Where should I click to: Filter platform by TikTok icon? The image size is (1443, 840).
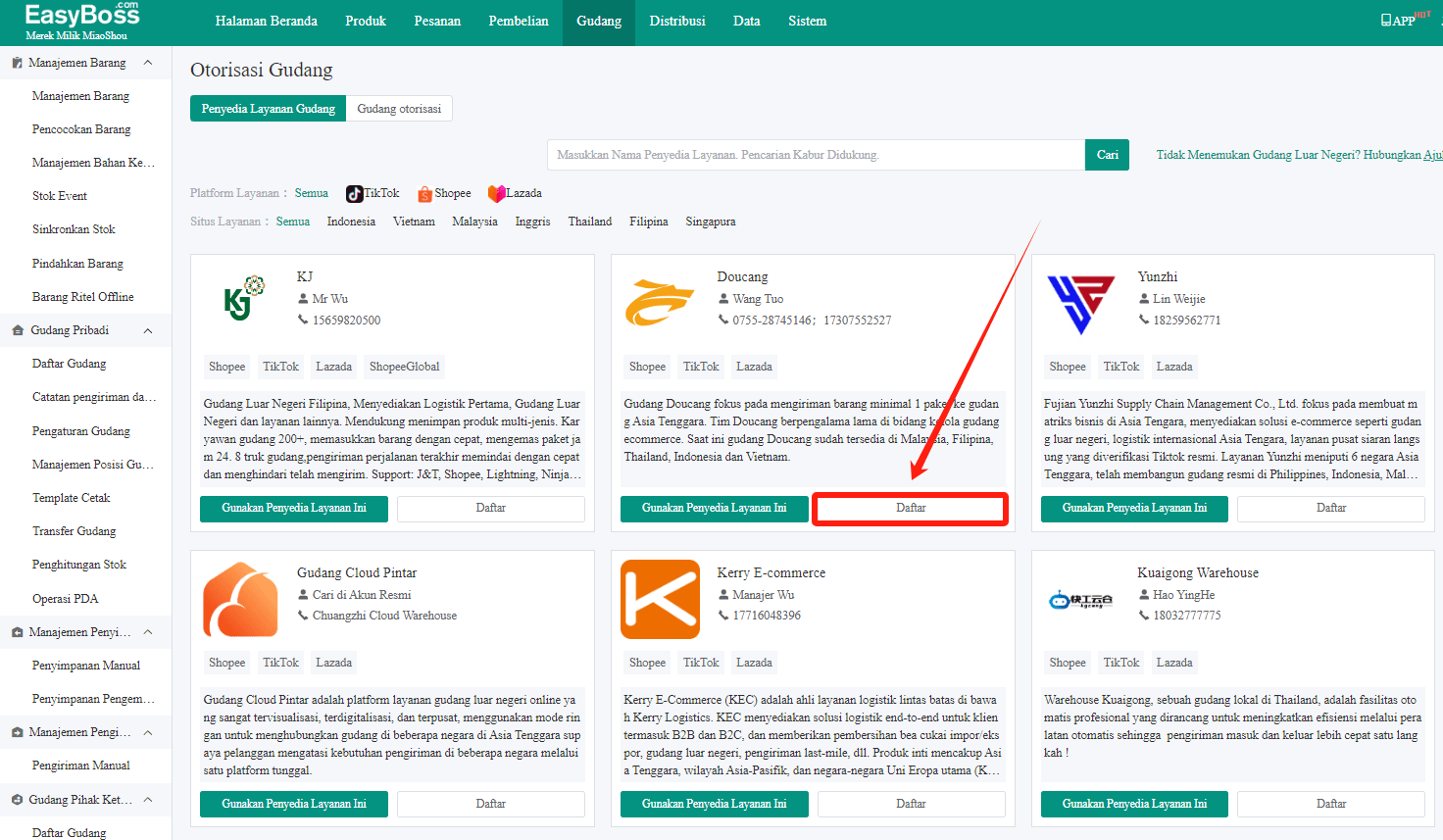tap(355, 194)
